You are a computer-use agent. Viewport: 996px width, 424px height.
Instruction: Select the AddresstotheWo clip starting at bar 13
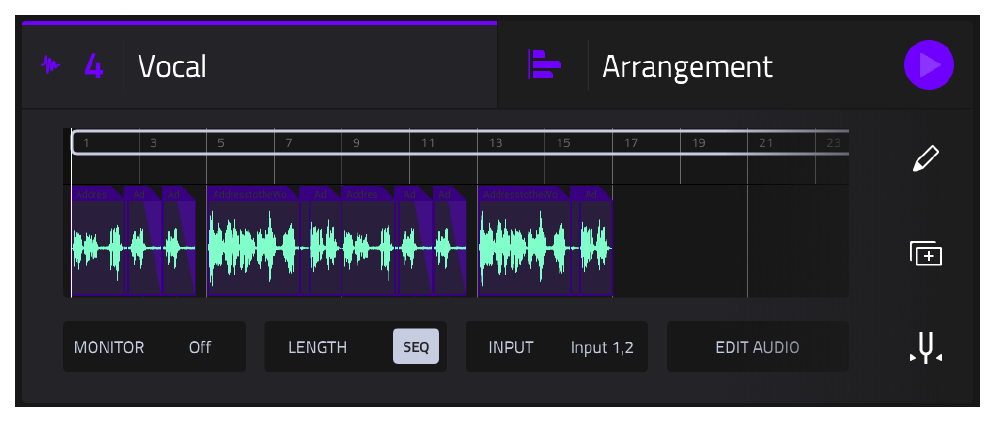pyautogui.click(x=524, y=241)
